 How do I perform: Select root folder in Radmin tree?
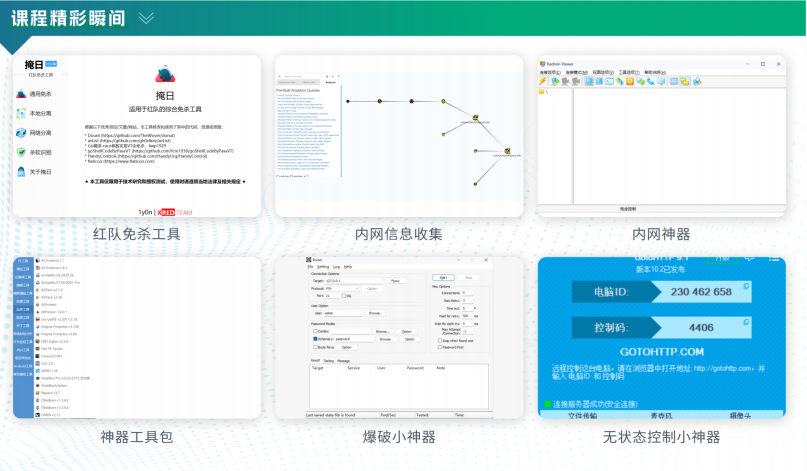(543, 92)
